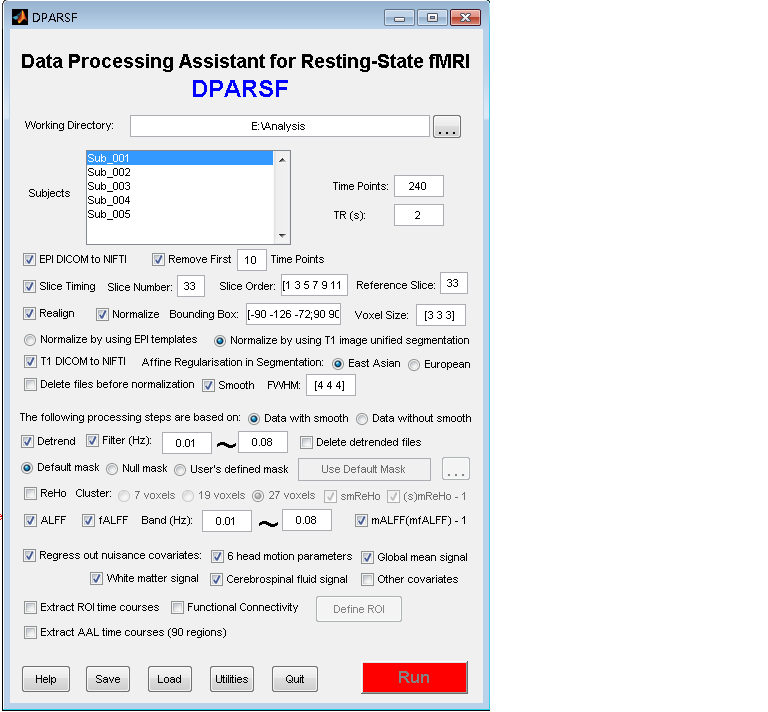Click the Filter lower bound 0.01 field
768x712 pixels.
[x=187, y=443]
